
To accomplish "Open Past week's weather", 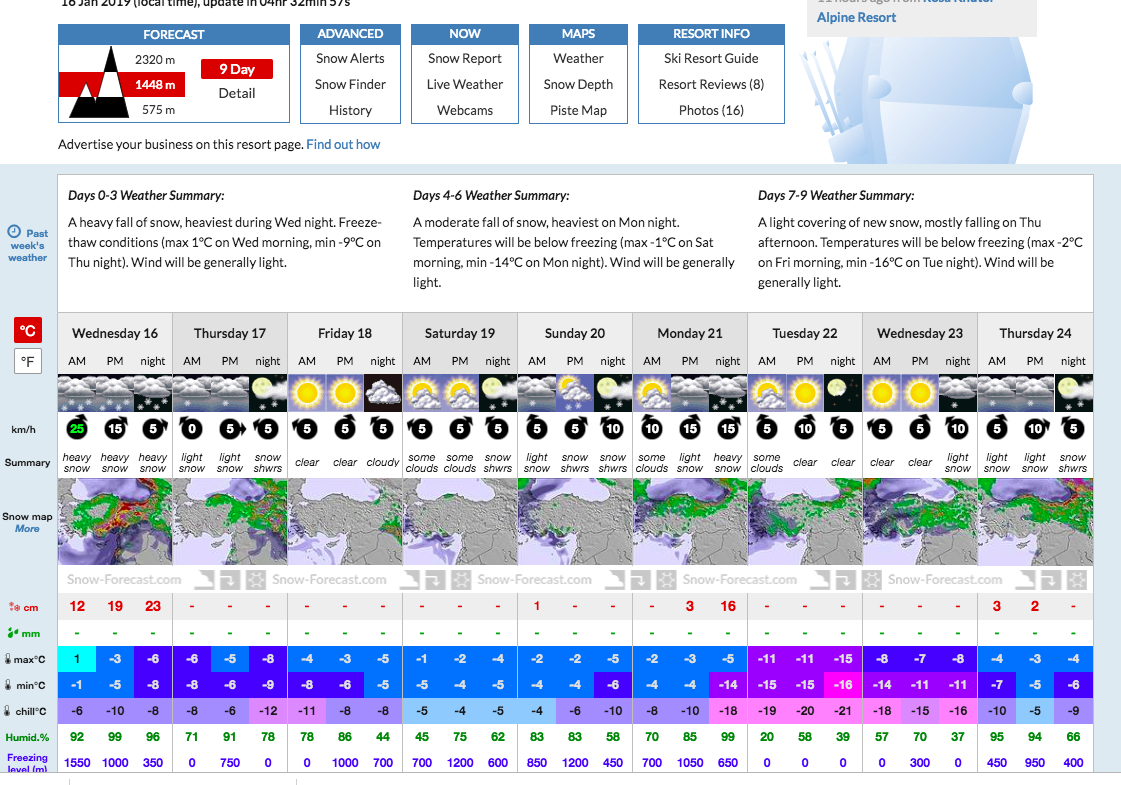I will pyautogui.click(x=28, y=245).
